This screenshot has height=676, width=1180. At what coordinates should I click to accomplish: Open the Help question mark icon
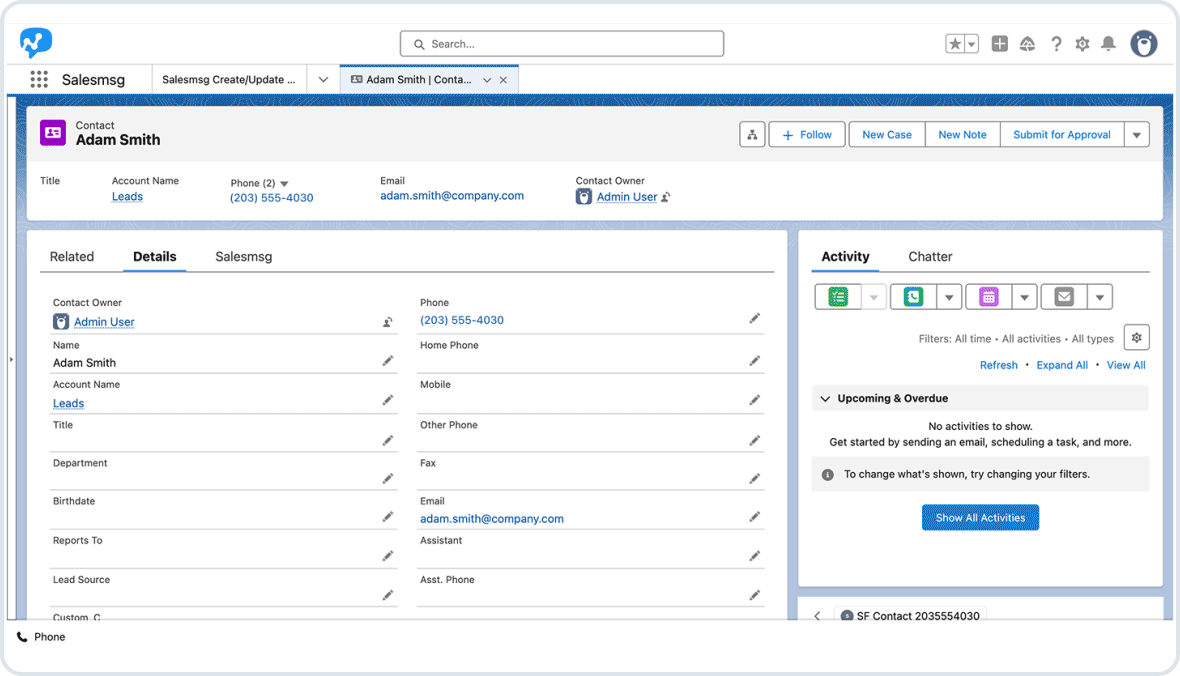[x=1056, y=44]
